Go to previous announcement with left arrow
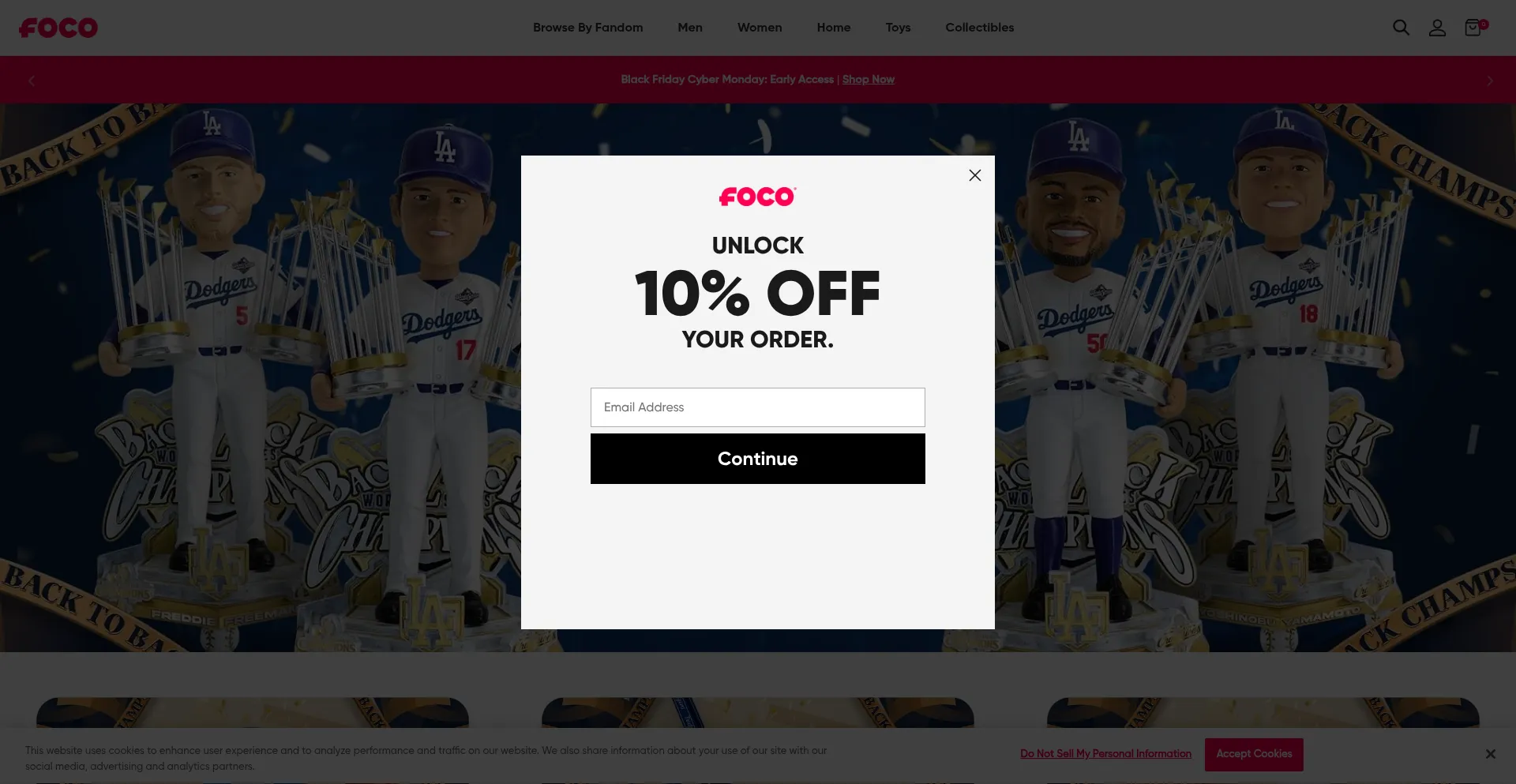Image resolution: width=1516 pixels, height=784 pixels. point(32,81)
